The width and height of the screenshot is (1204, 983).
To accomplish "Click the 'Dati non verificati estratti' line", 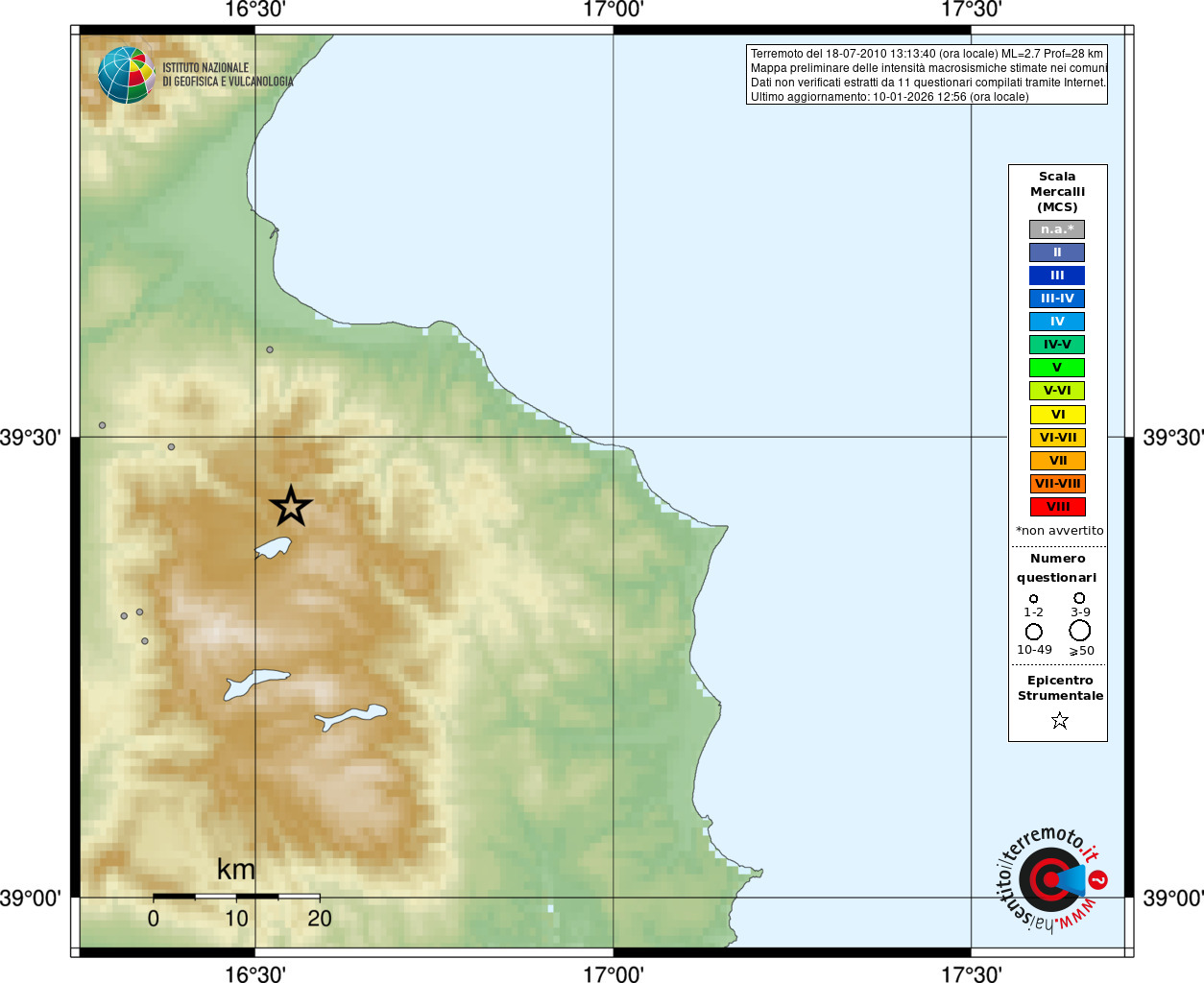I will coord(927,83).
